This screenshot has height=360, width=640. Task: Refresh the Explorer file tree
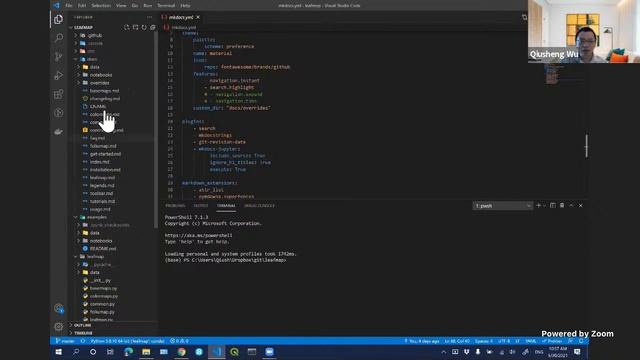[x=144, y=27]
